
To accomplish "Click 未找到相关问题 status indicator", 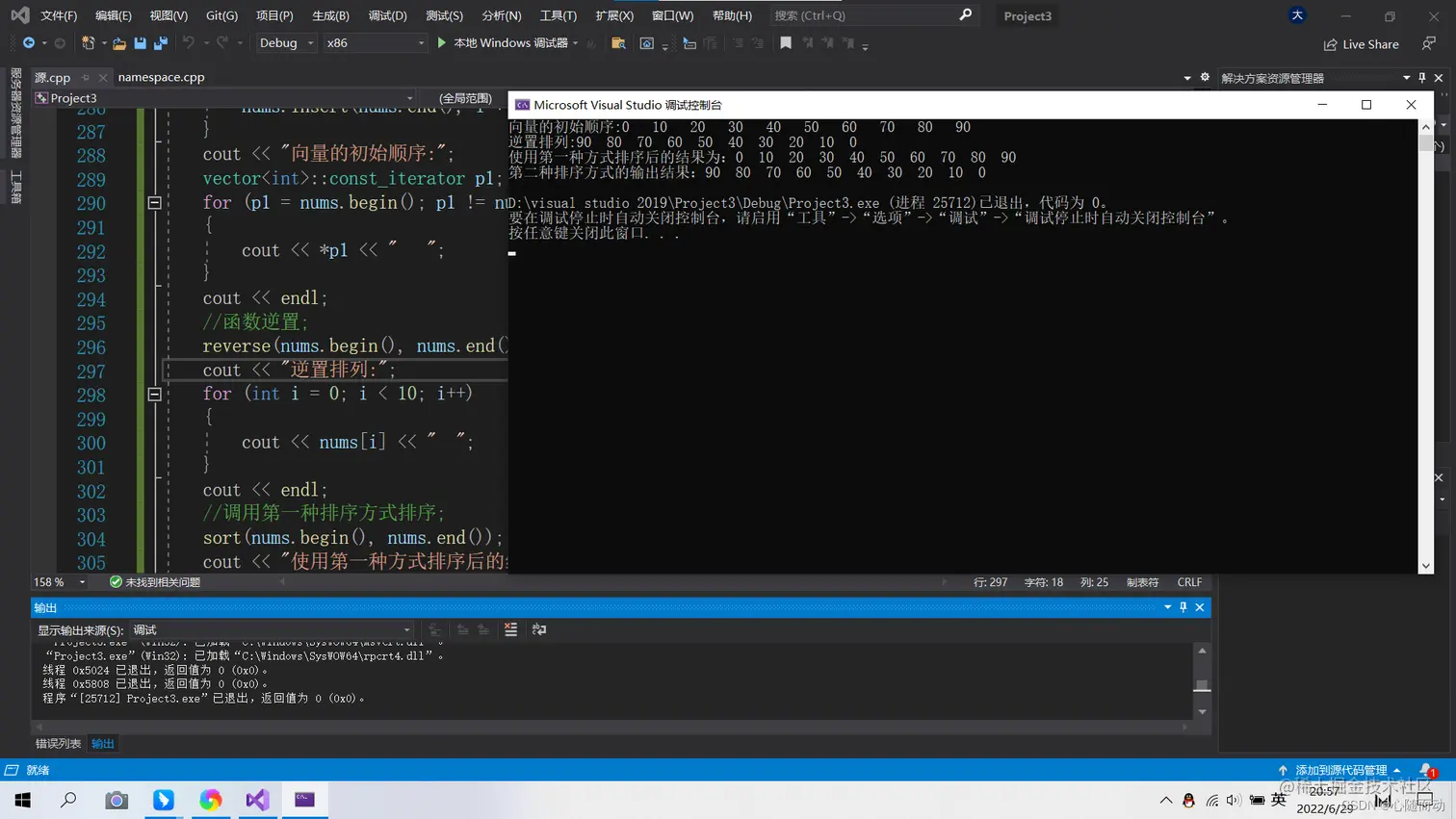I will [155, 582].
